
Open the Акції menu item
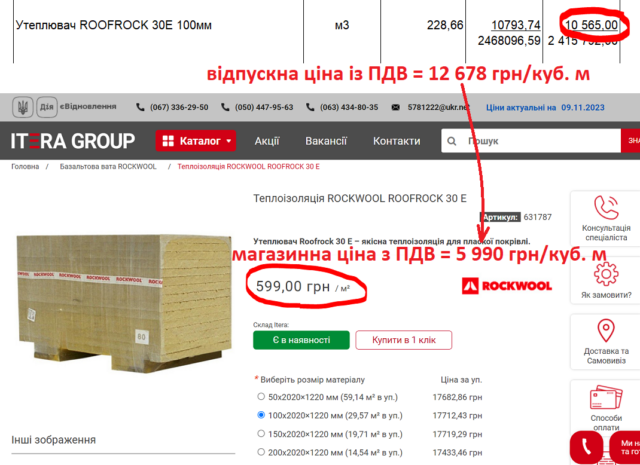(x=267, y=141)
